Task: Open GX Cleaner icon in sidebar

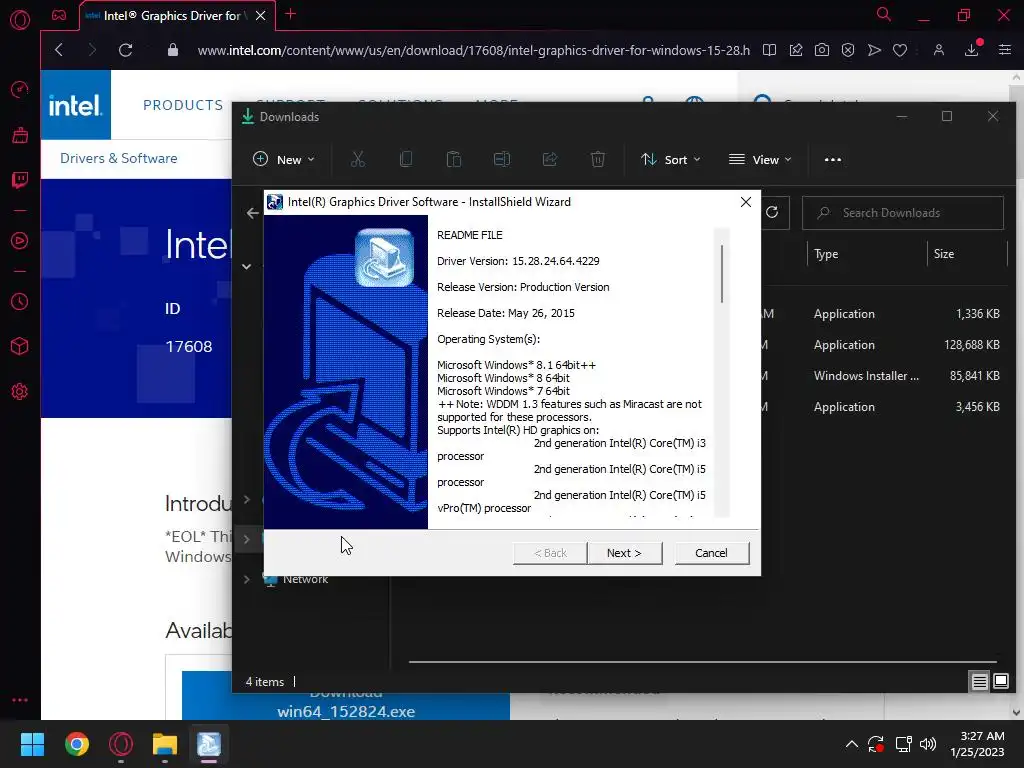Action: [20, 135]
